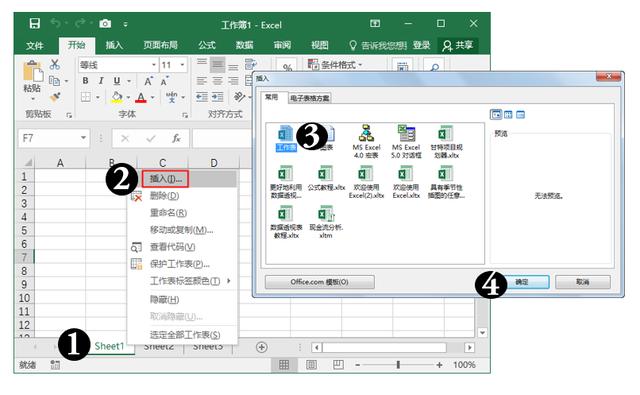Open the 剪贴板 clipboard dialog launcher
Screen dimensions: 640x395
point(69,115)
